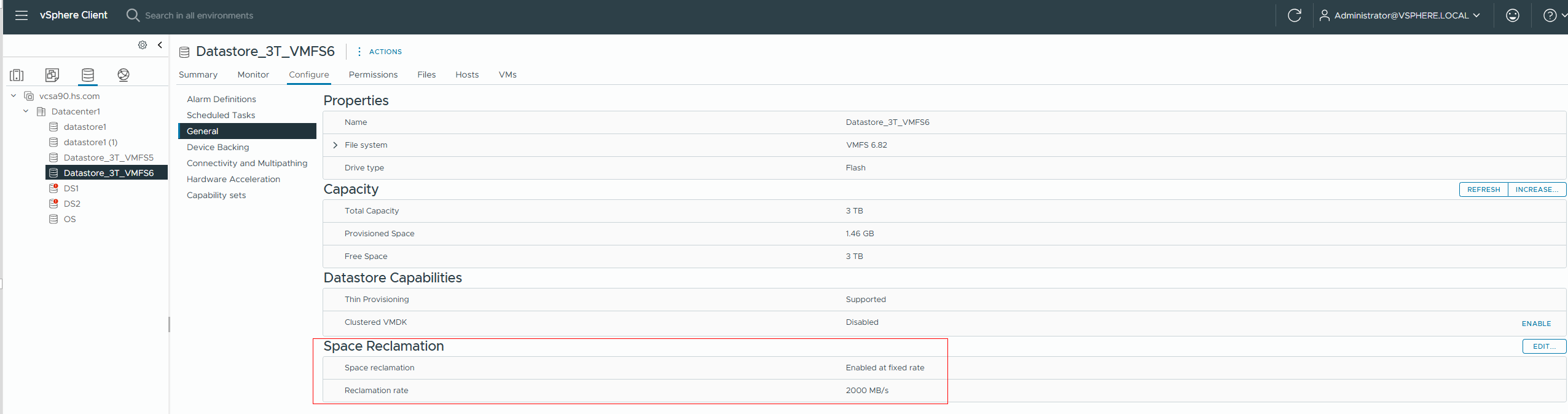Switch to Networking inventory view
This screenshot has height=414, width=1568.
tap(123, 75)
